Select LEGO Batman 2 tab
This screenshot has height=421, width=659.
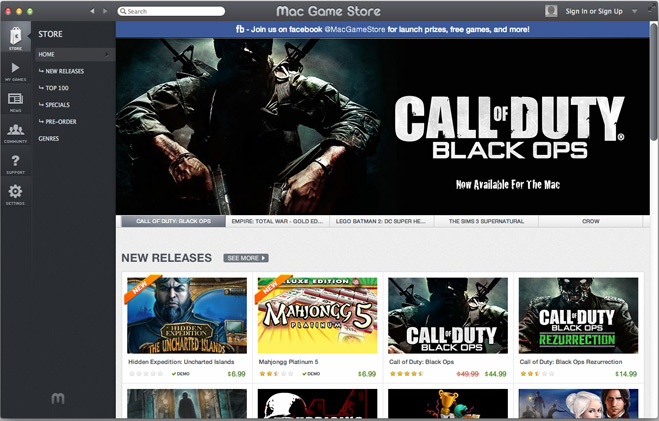[x=381, y=221]
